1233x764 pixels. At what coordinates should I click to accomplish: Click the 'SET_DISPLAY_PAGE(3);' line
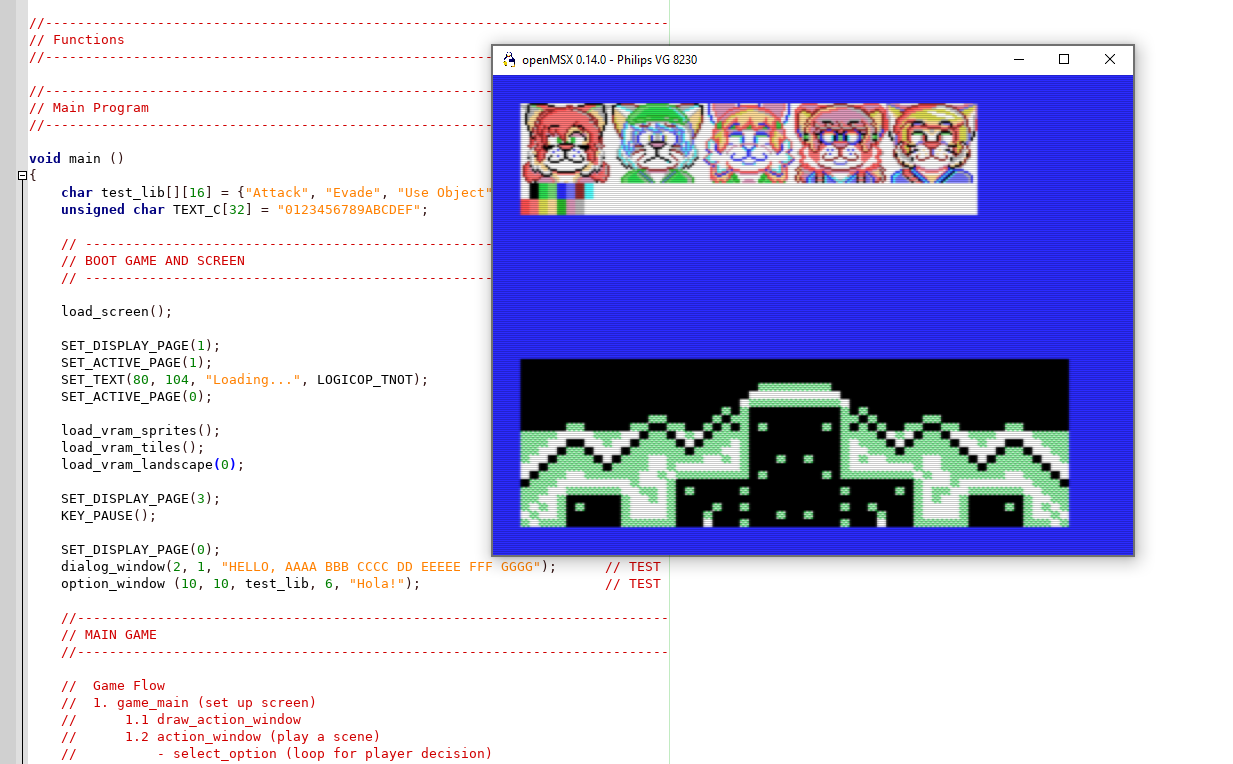[x=141, y=498]
